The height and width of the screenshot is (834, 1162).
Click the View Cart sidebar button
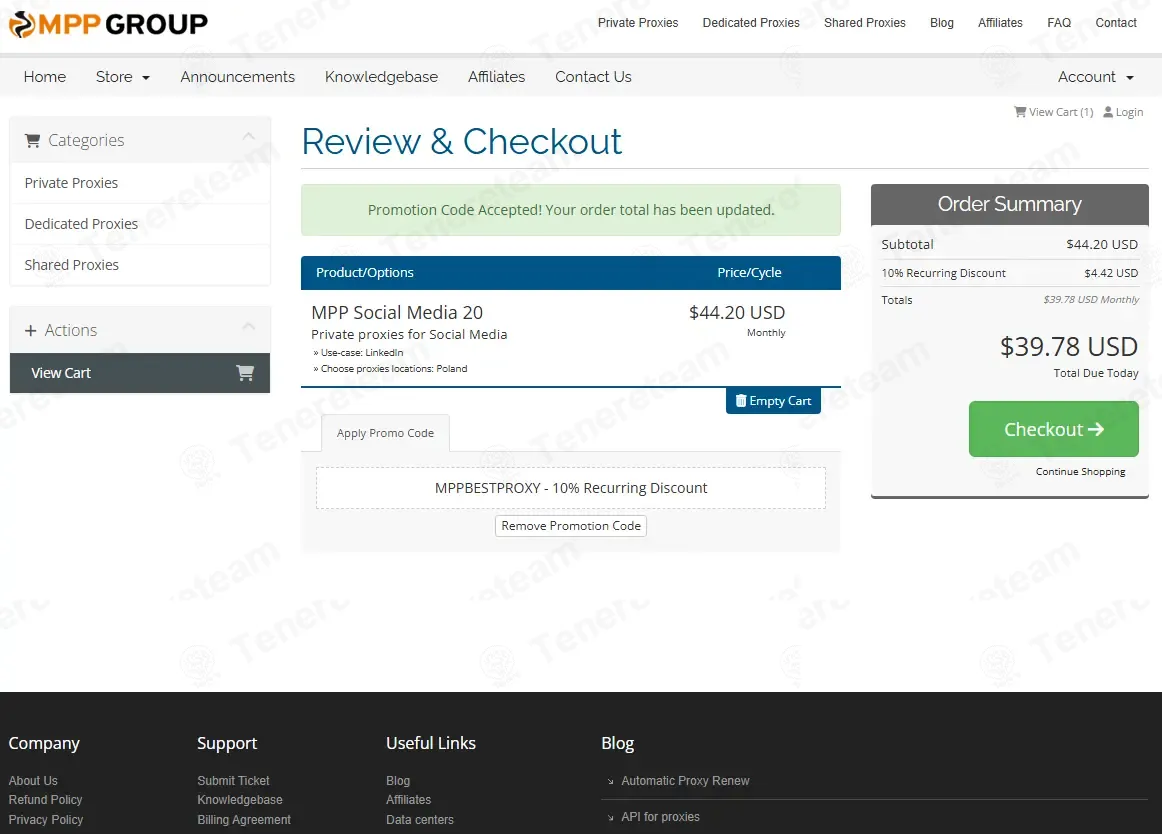tap(140, 373)
